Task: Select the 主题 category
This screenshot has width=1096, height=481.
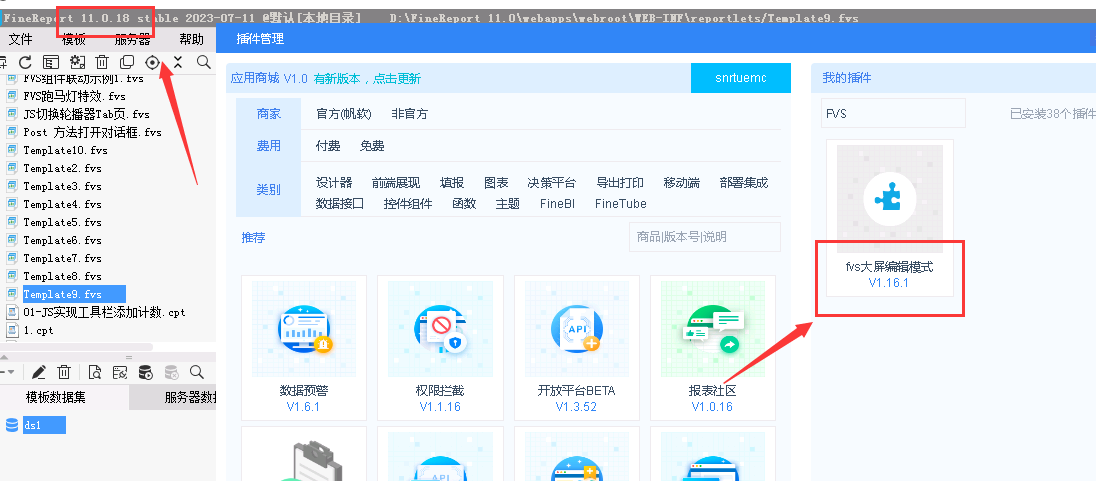Action: 507,204
